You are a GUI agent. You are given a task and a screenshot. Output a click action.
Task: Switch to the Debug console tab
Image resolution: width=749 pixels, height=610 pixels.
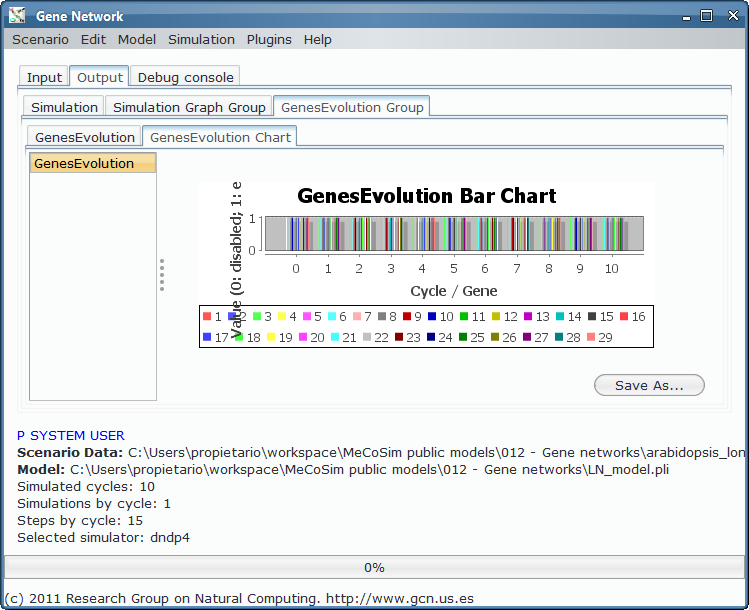(185, 77)
